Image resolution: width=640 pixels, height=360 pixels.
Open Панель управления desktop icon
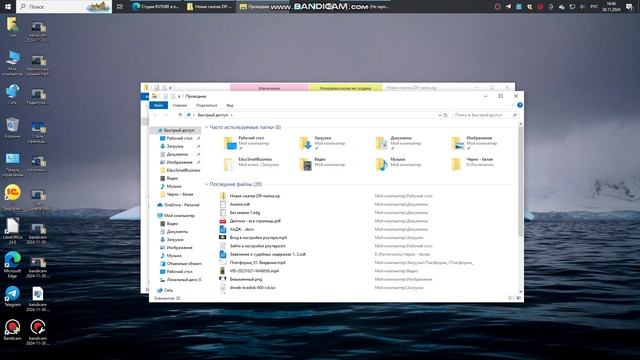click(12, 164)
